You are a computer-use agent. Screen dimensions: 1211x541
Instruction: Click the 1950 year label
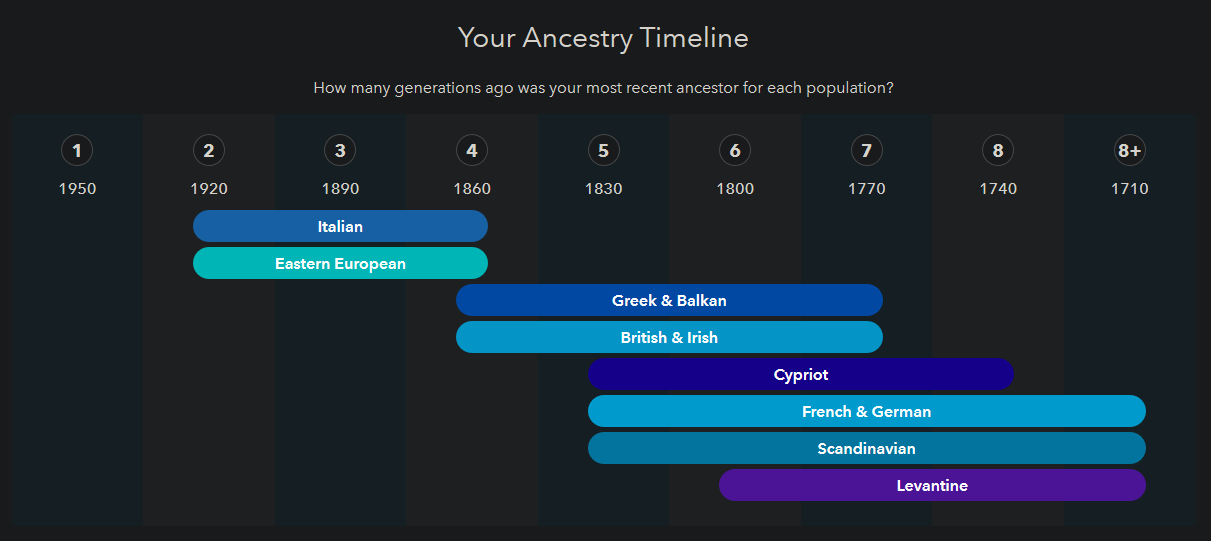[x=77, y=188]
